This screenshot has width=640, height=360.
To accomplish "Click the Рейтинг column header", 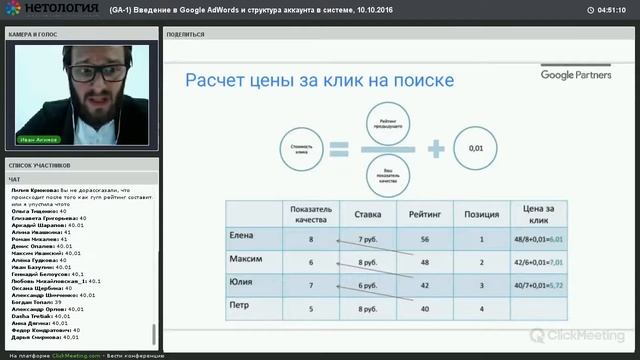I will (x=425, y=214).
